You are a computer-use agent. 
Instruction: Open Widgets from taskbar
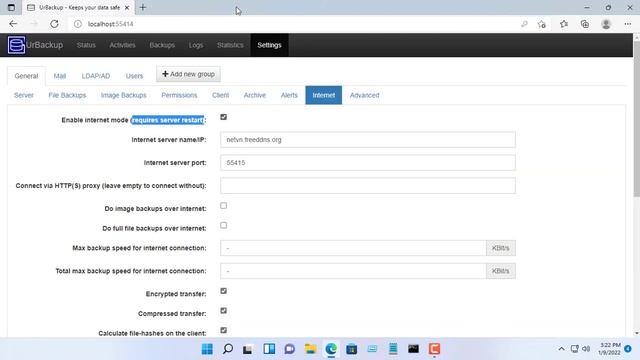pos(269,349)
